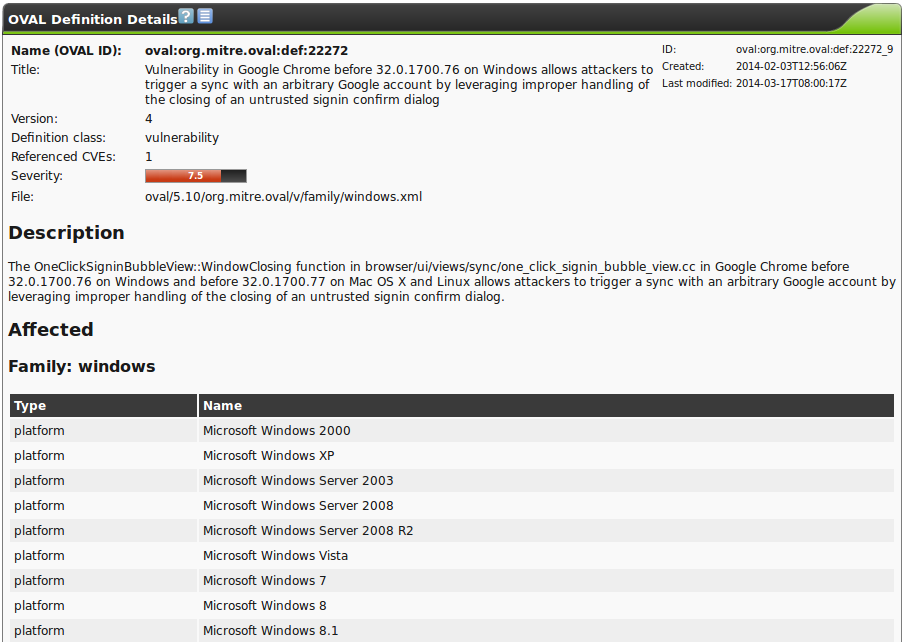Open the help icon beside OVAL Definition Details
This screenshot has width=907, height=642.
tap(186, 16)
